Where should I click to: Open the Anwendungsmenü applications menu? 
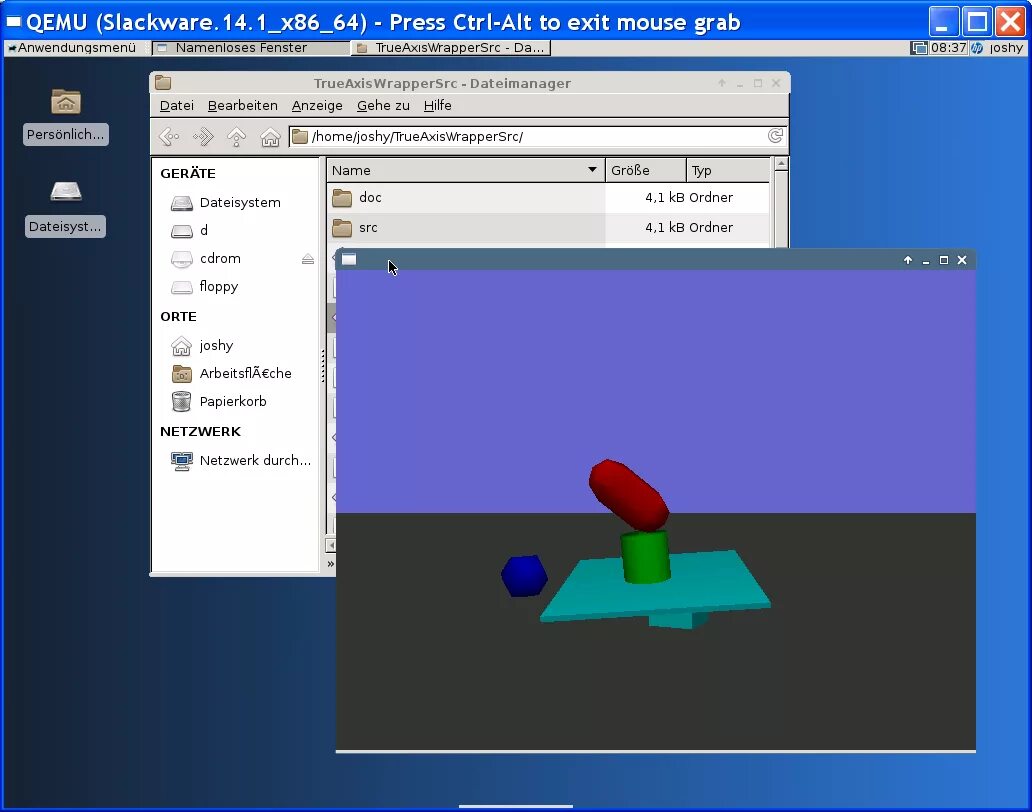[x=72, y=47]
